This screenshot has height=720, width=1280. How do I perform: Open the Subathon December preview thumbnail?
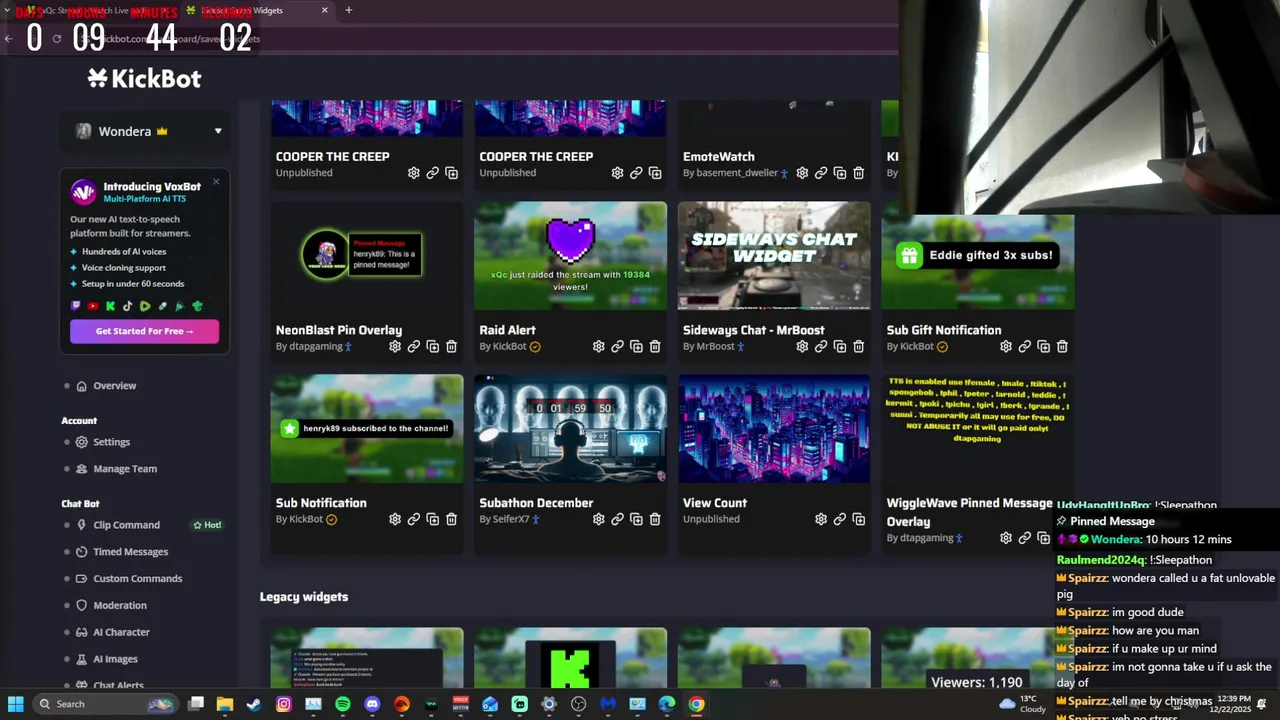(x=570, y=429)
